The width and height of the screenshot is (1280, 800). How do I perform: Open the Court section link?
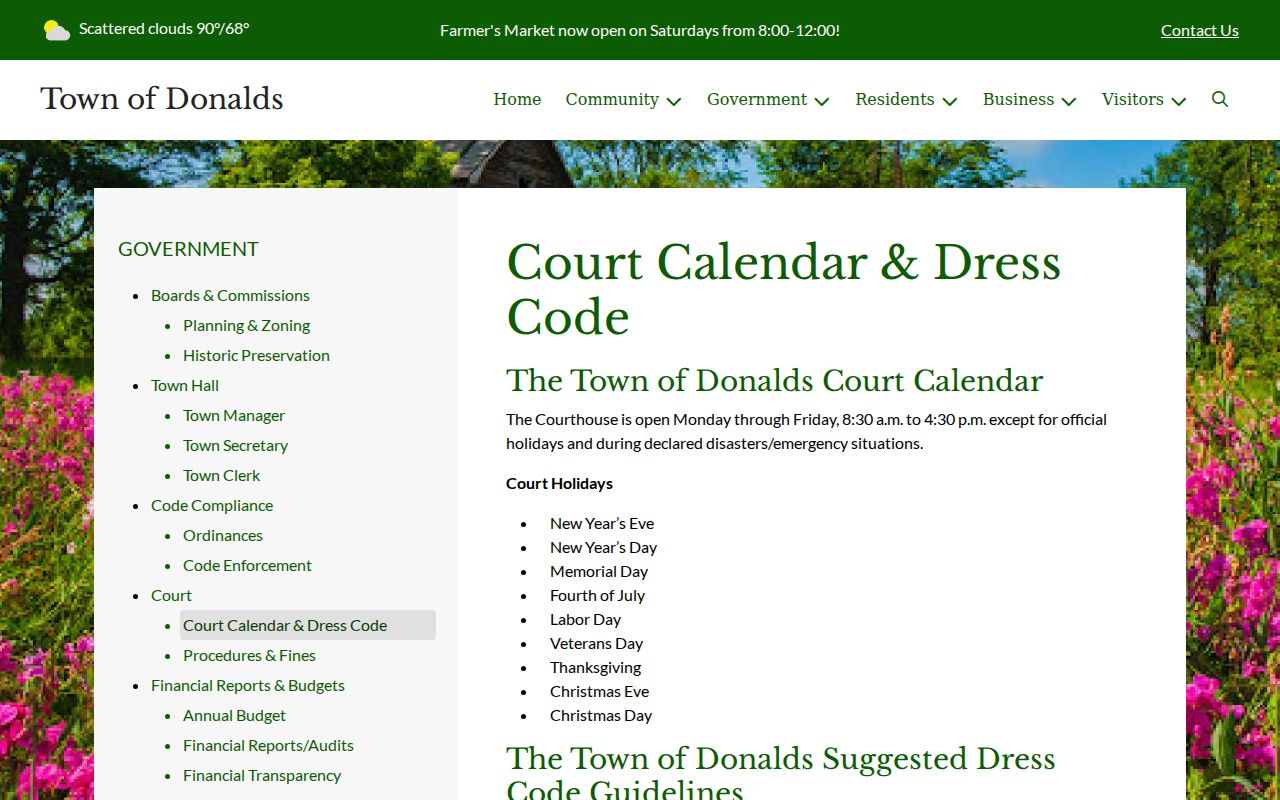pos(171,595)
